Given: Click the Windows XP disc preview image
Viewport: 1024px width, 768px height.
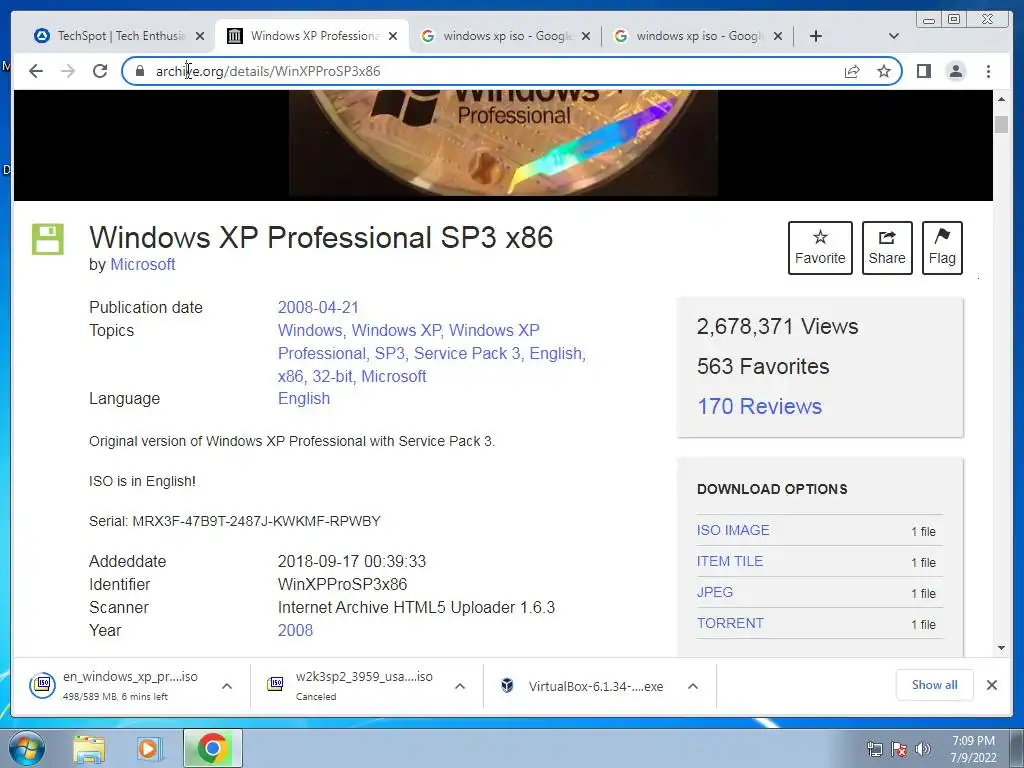Looking at the screenshot, I should (x=503, y=144).
